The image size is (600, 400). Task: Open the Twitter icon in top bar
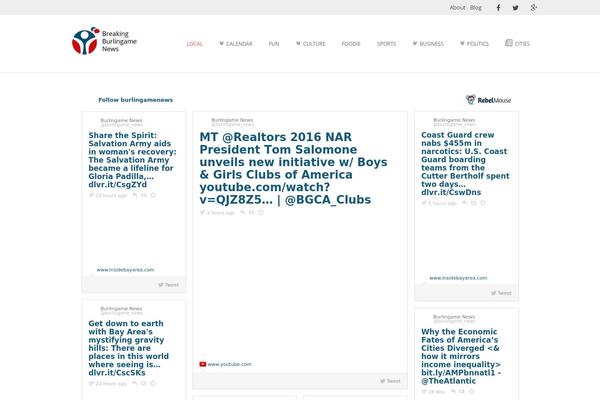point(515,8)
